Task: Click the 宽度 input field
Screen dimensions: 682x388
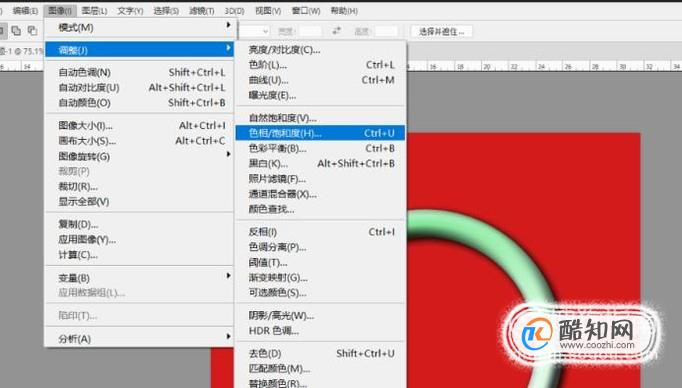Action: (310, 31)
